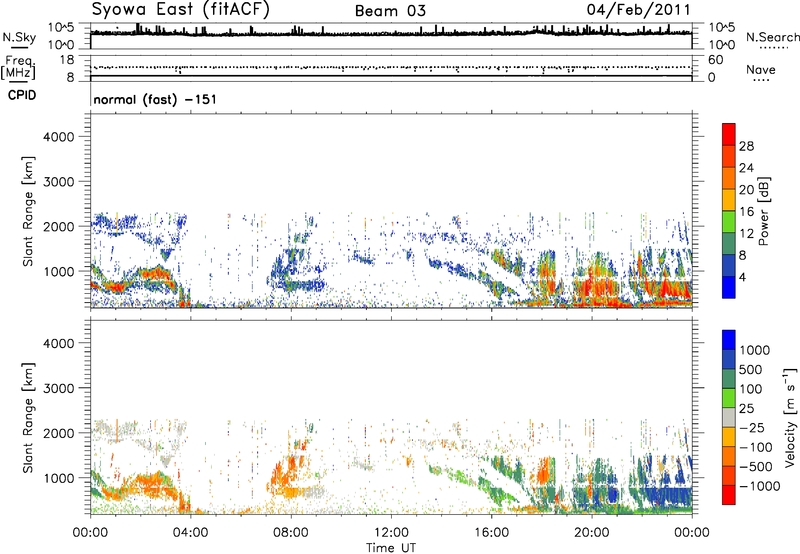Click the "-25" label on Velocity scale
Screen dimensions: 800x554
[x=751, y=428]
